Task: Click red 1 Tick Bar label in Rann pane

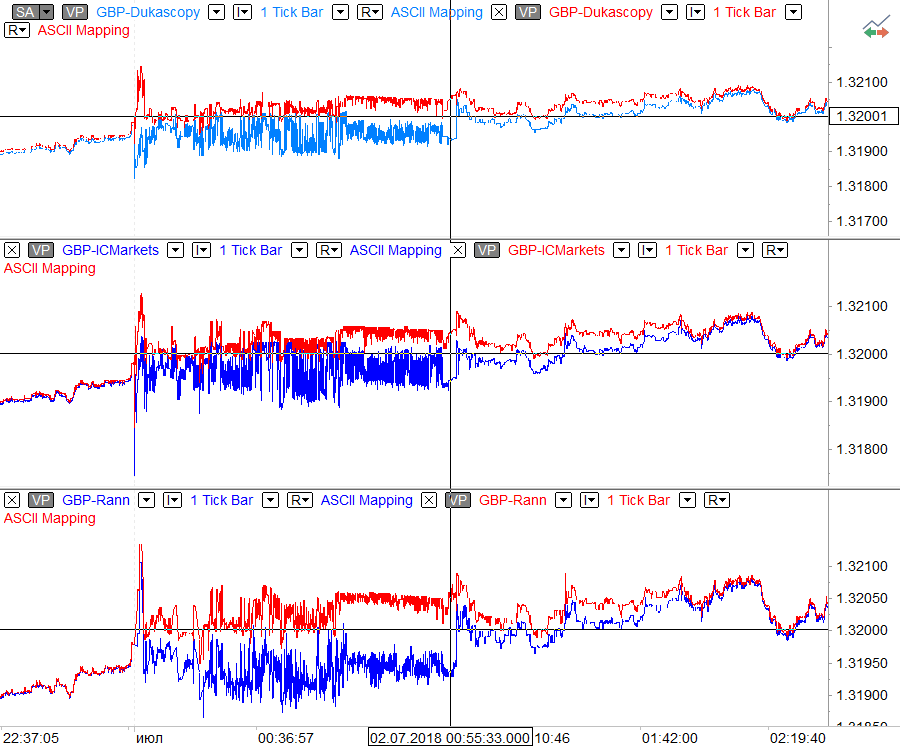Action: coord(638,500)
